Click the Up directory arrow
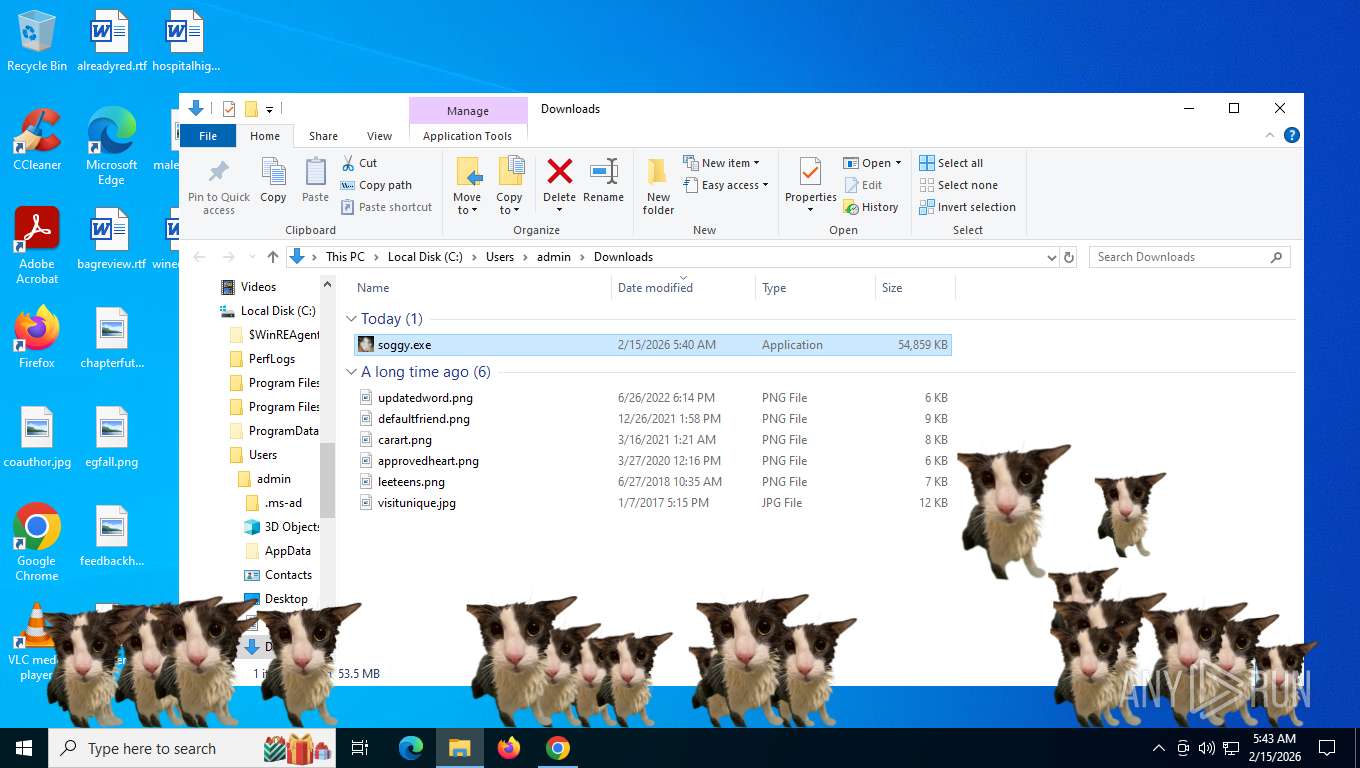1360x768 pixels. click(272, 257)
